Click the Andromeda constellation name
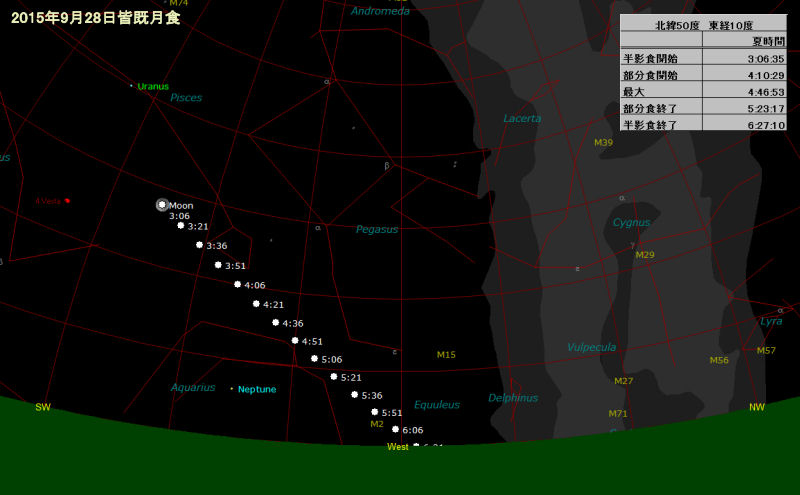The image size is (800, 495). [x=380, y=11]
